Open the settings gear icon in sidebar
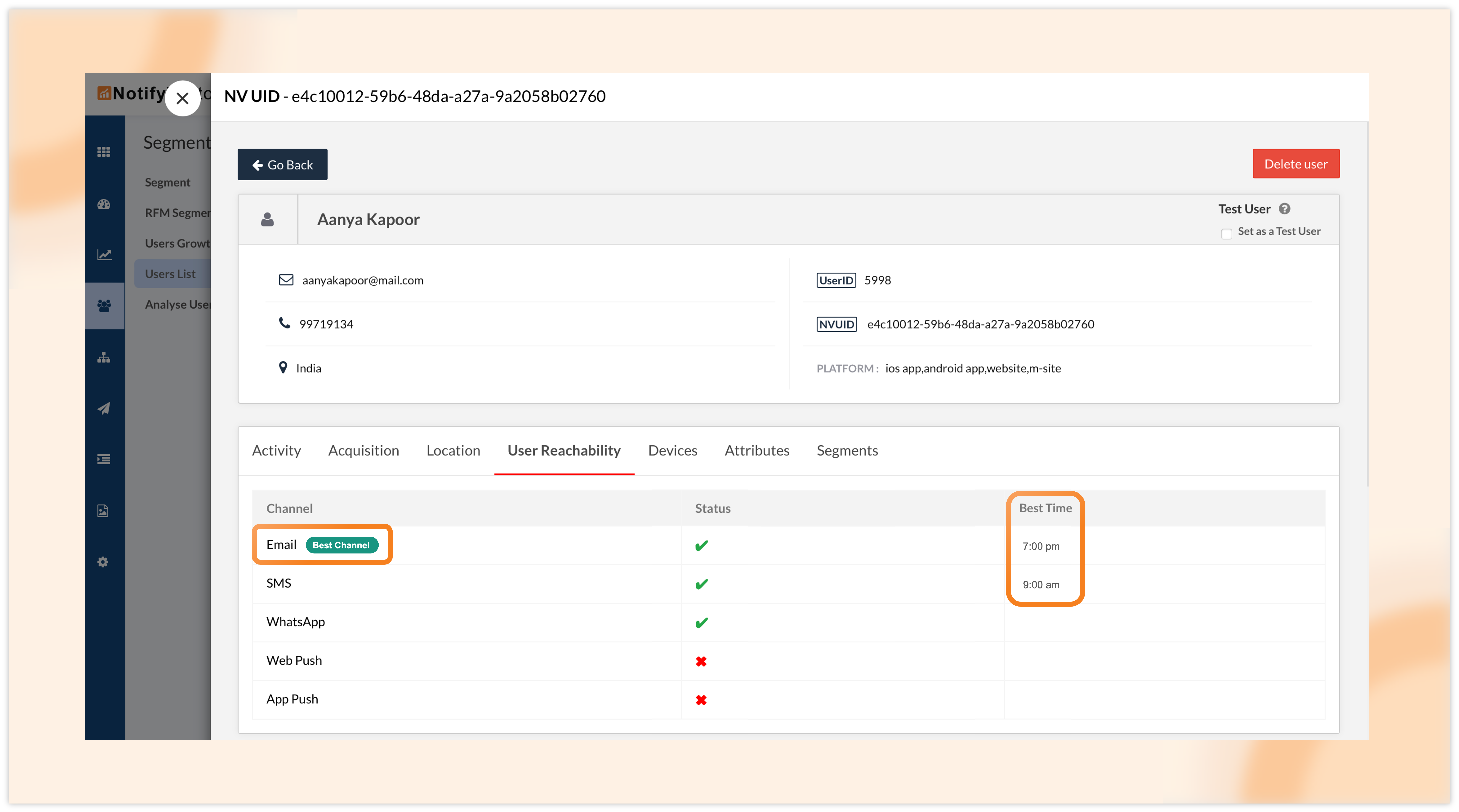The width and height of the screenshot is (1459, 812). click(103, 562)
